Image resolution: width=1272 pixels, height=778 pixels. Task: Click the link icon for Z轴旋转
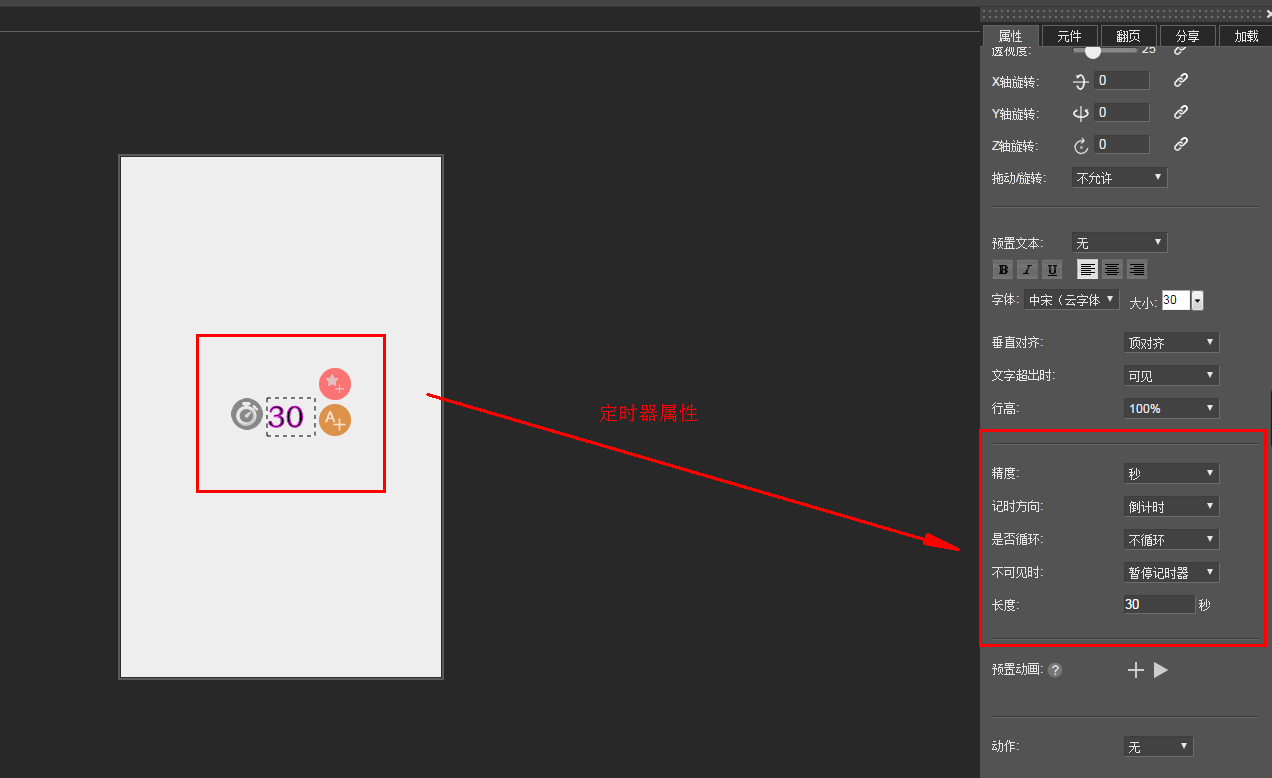coord(1181,144)
